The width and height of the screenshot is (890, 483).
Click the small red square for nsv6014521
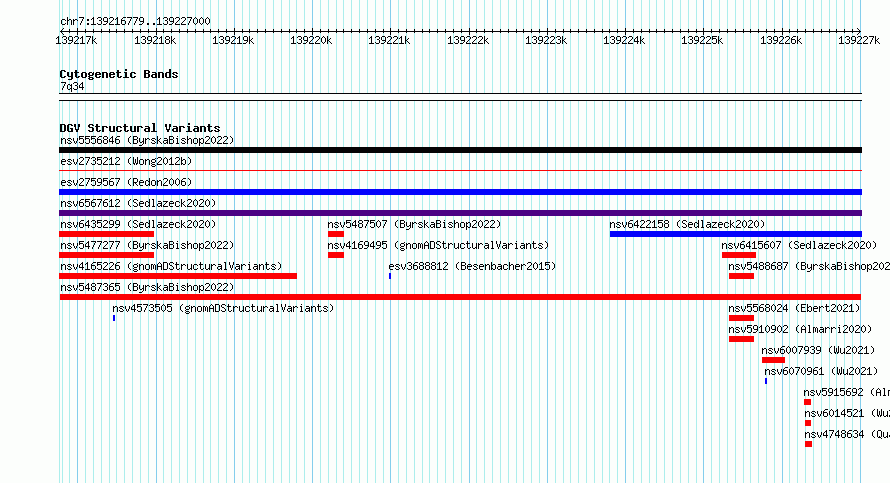pyautogui.click(x=808, y=423)
